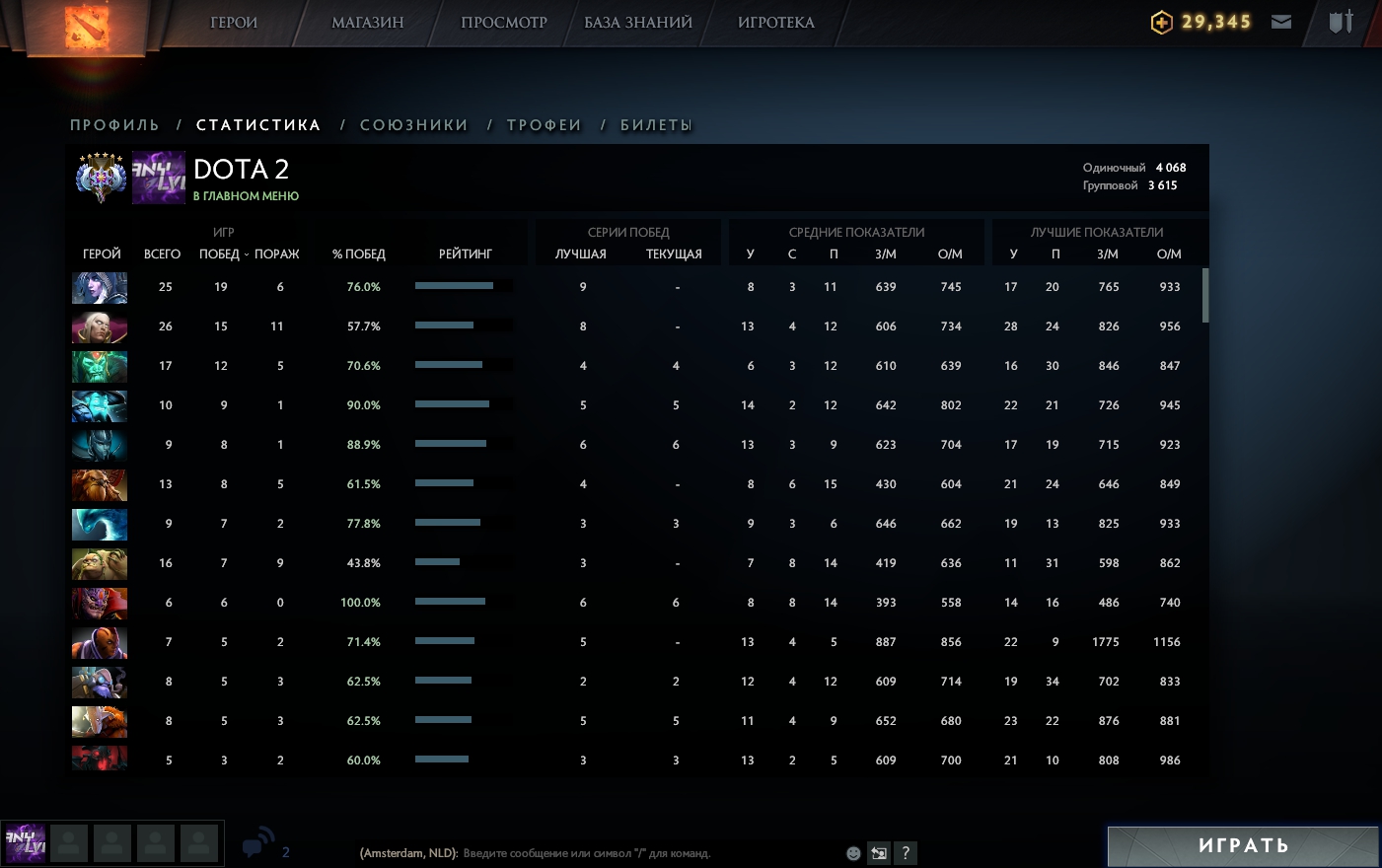This screenshot has width=1382, height=868.
Task: Click the question mark help button
Action: (x=906, y=853)
